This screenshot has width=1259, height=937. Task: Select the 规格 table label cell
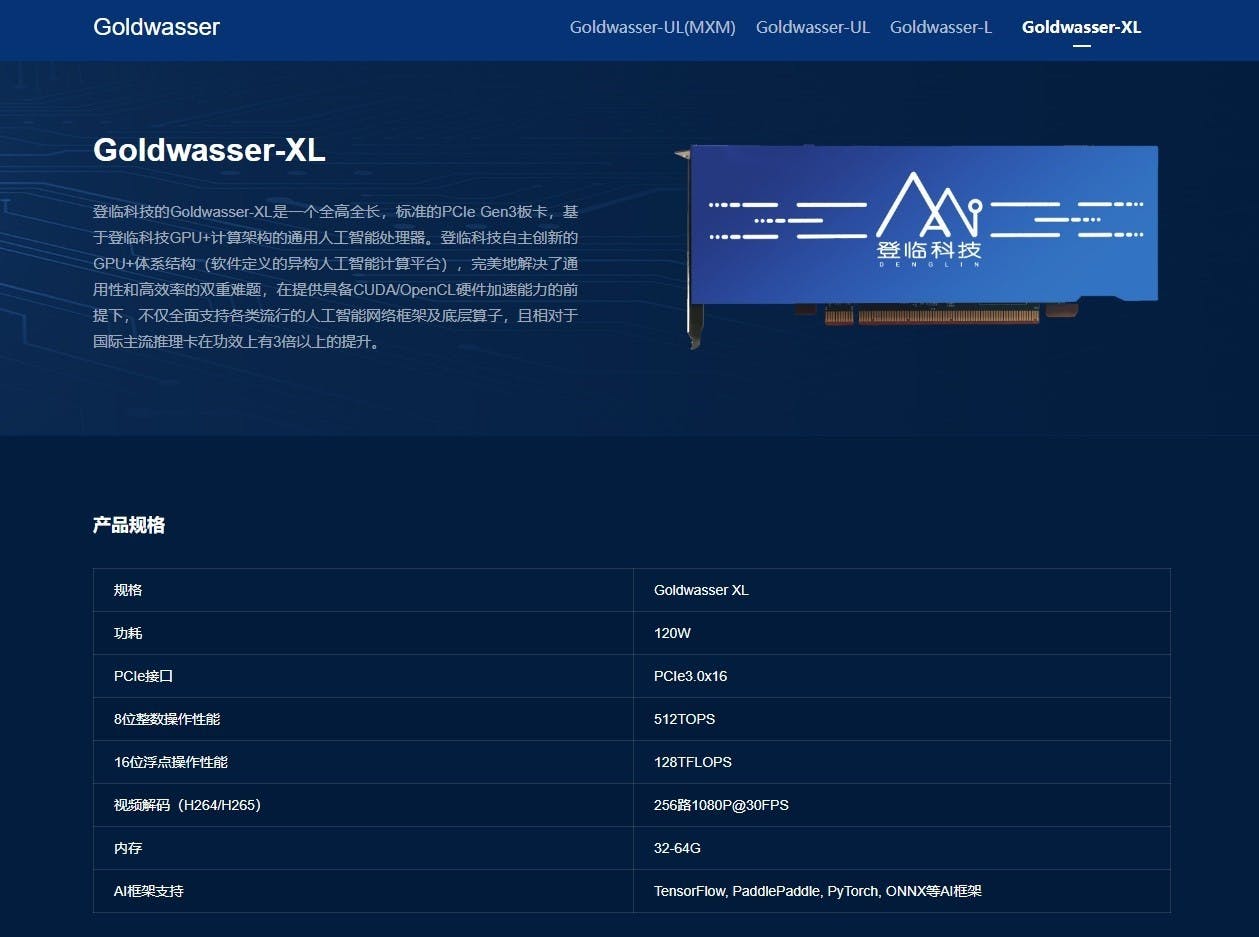coord(363,590)
